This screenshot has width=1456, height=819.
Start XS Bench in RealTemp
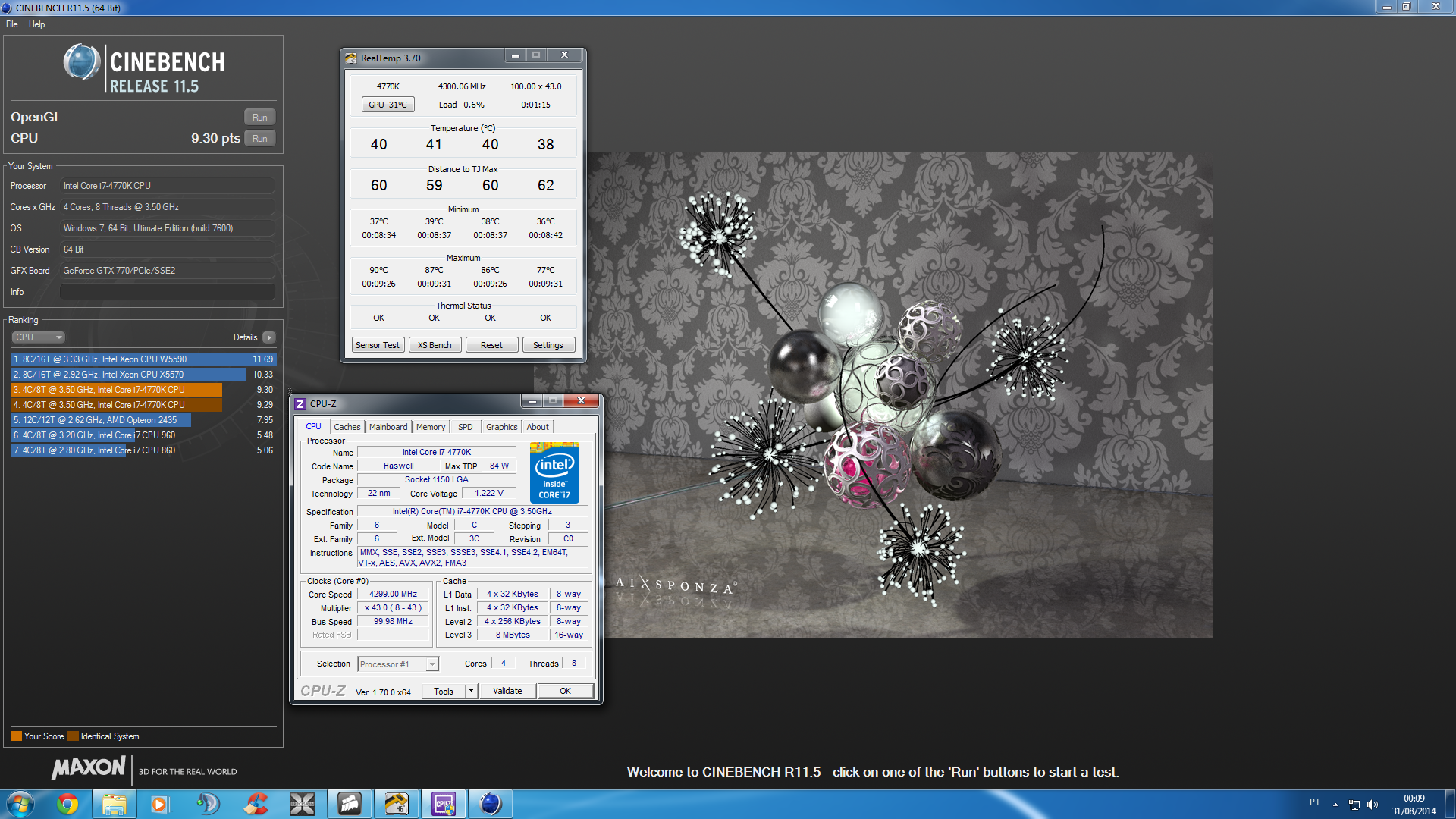tap(435, 345)
